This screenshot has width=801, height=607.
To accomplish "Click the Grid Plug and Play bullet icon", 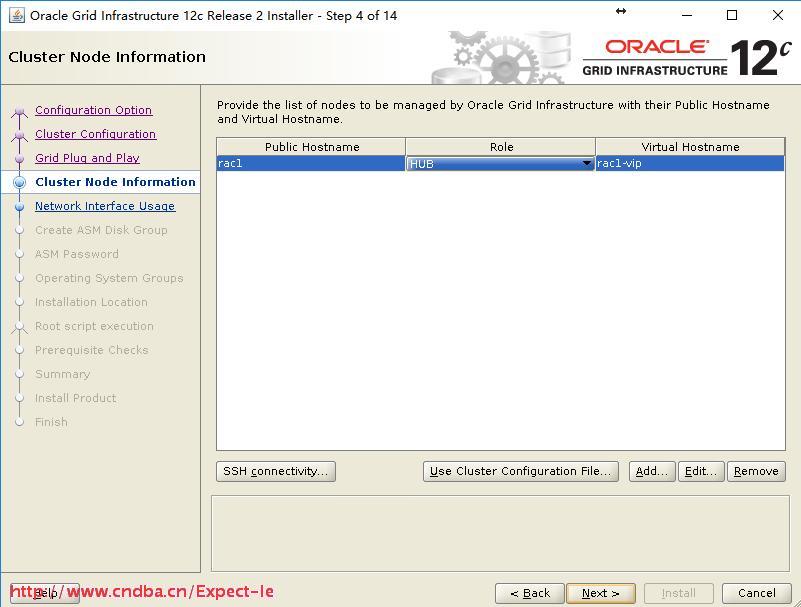I will pos(19,158).
